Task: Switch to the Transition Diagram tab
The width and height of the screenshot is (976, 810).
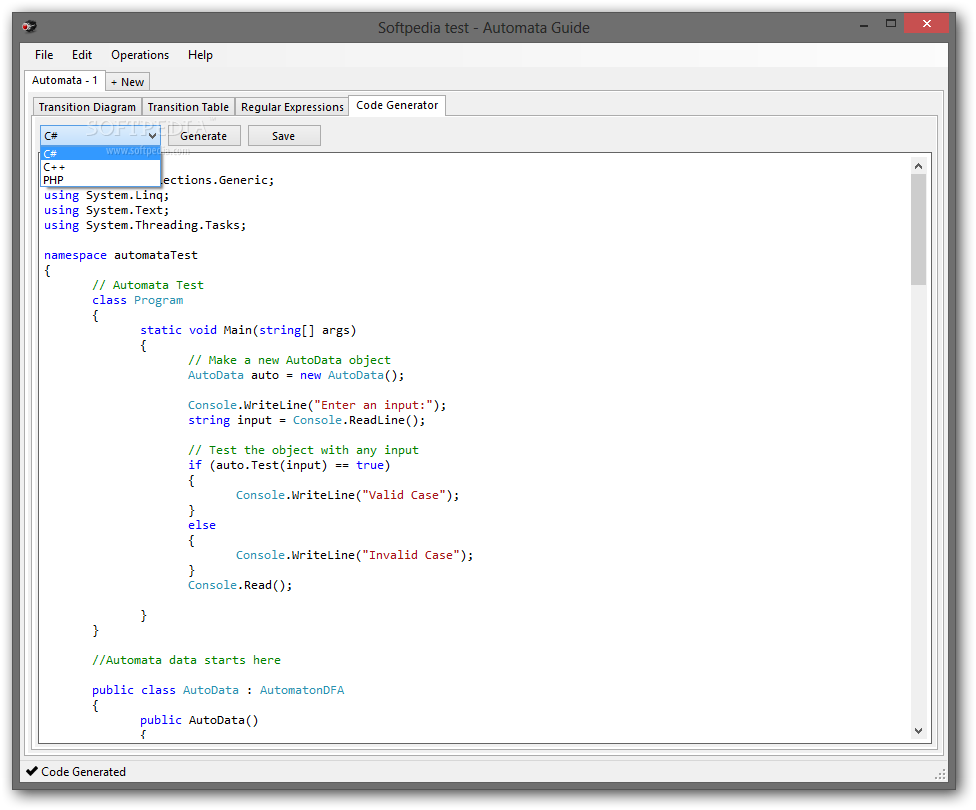Action: (x=87, y=107)
